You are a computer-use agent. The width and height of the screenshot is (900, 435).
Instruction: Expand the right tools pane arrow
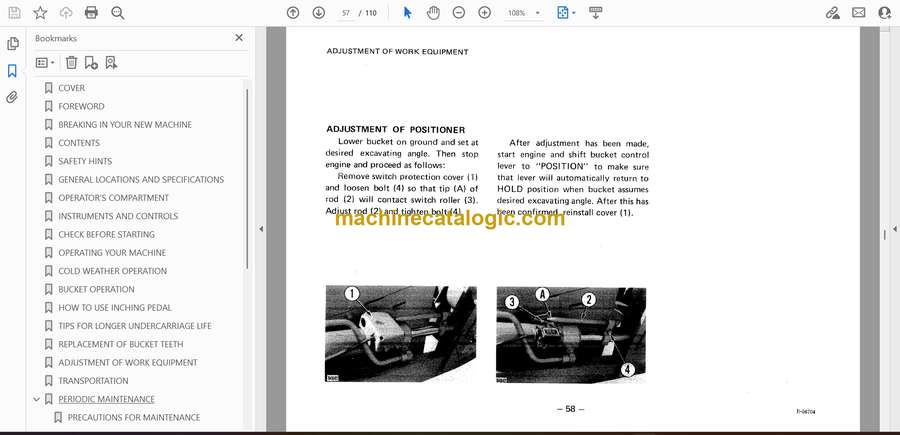(x=894, y=229)
